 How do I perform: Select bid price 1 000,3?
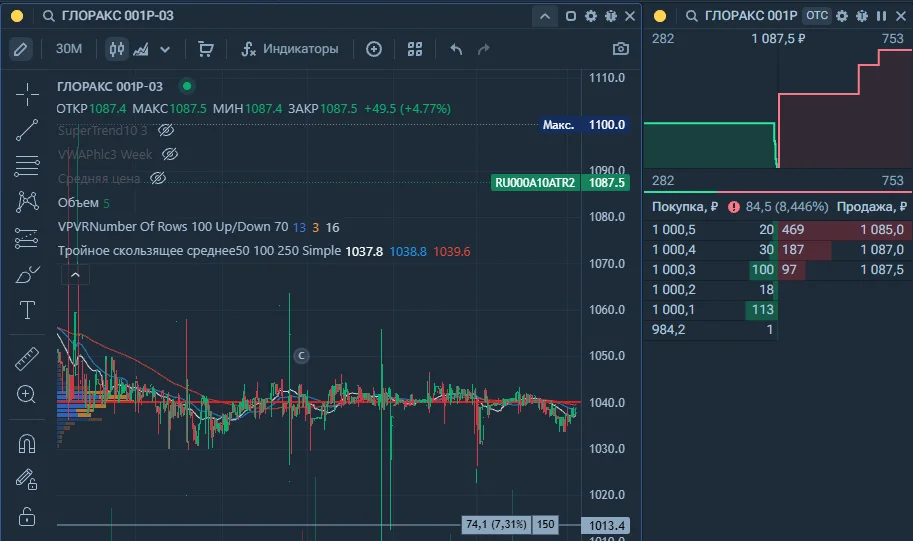(674, 270)
